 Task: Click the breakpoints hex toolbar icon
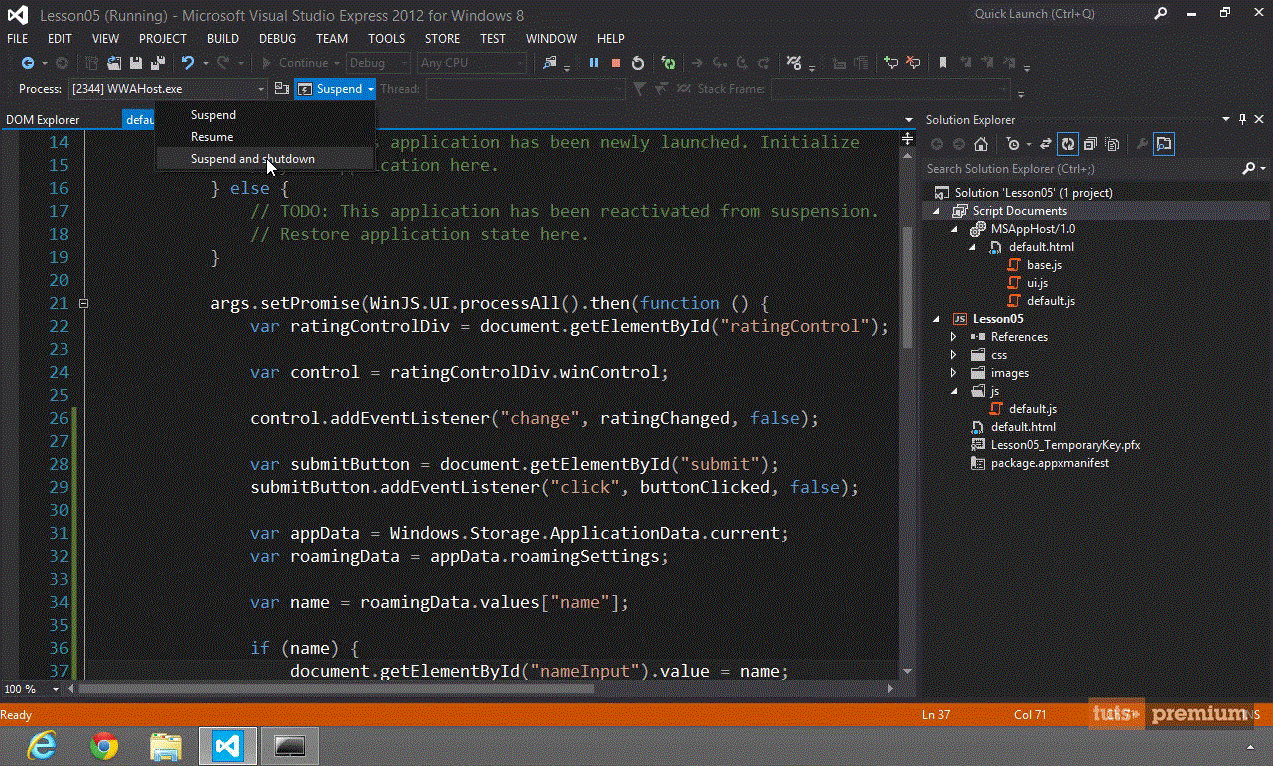[x=795, y=63]
